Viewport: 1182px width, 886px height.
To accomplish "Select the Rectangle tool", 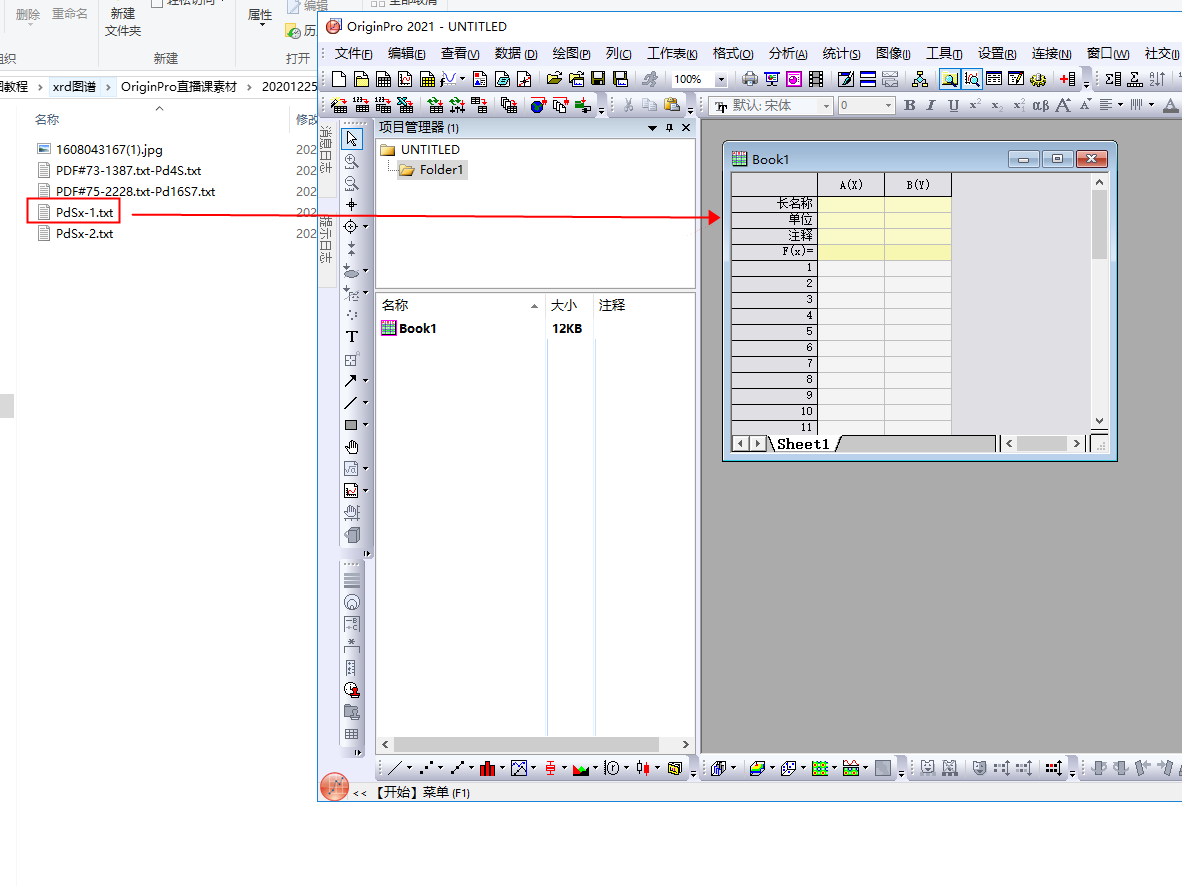I will coord(351,425).
